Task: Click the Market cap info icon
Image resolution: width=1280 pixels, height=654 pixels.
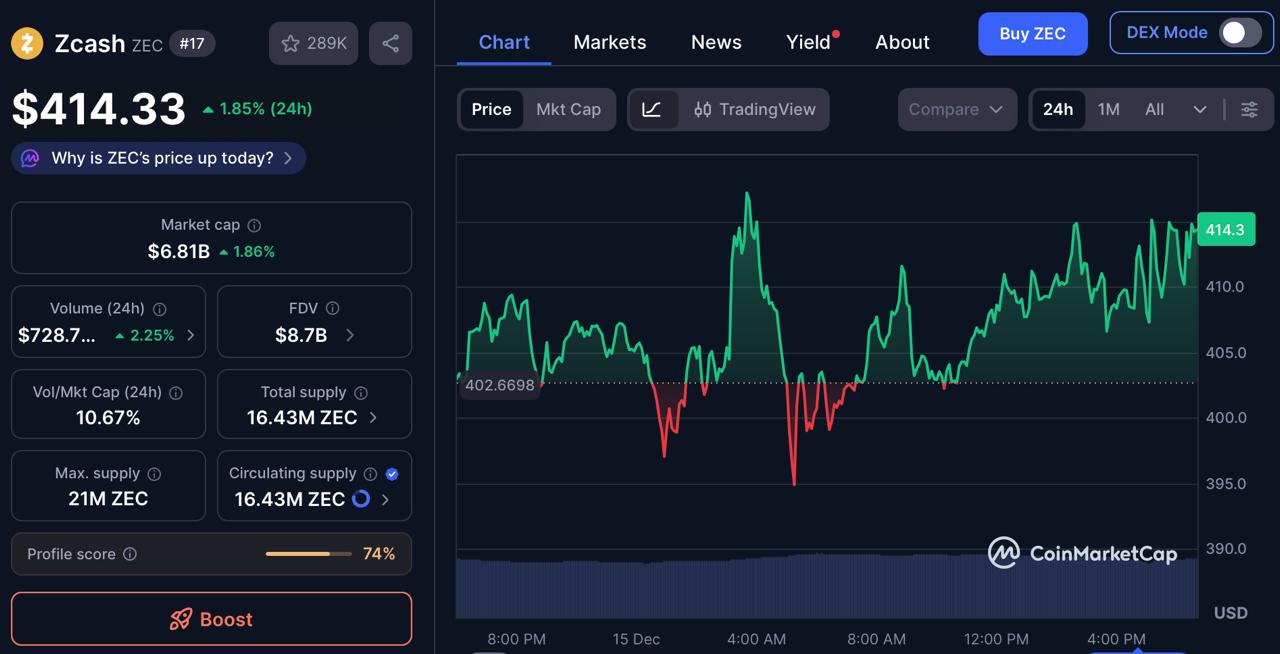Action: (x=256, y=225)
